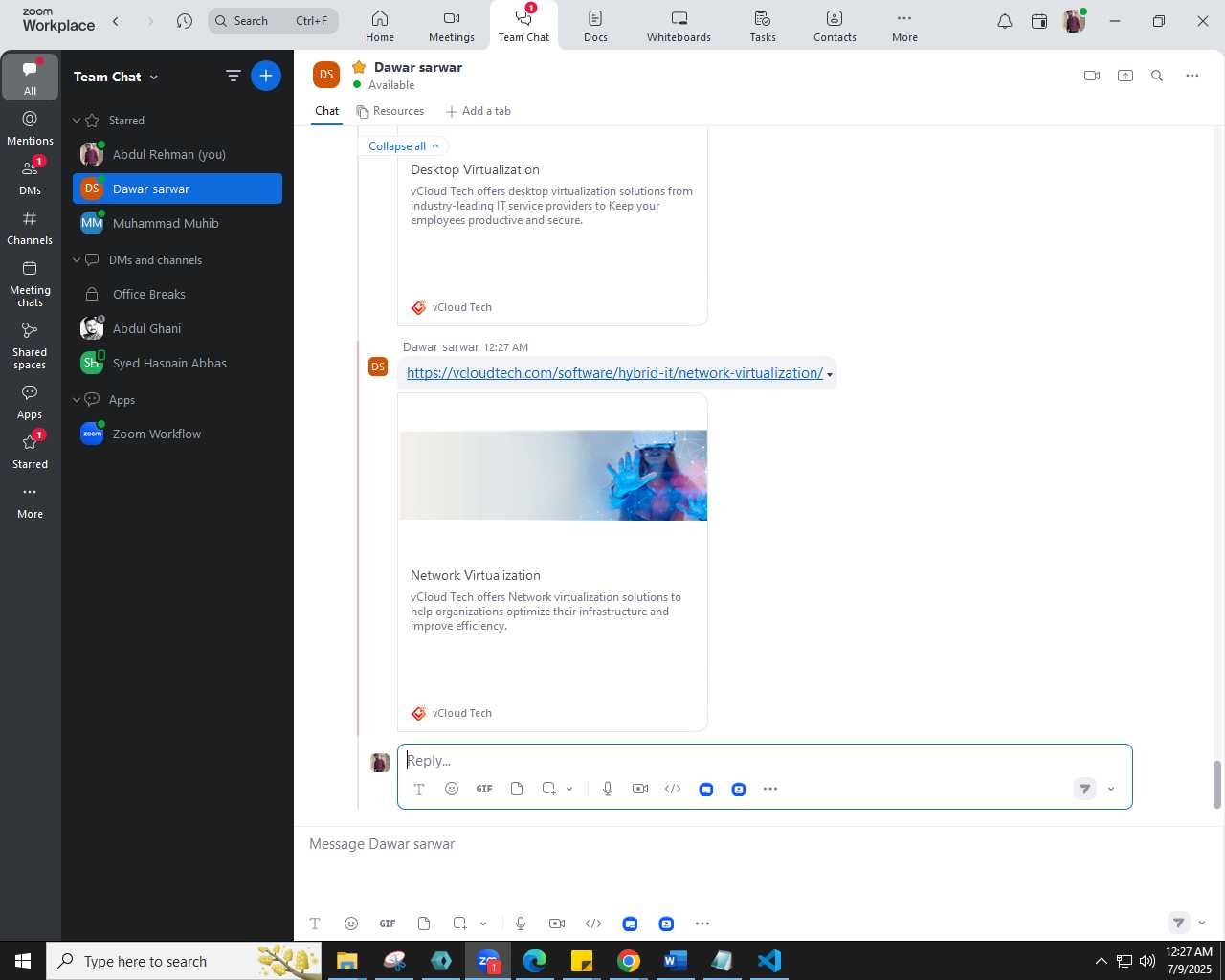This screenshot has width=1225, height=980.
Task: Open the notifications bell
Action: [1005, 21]
